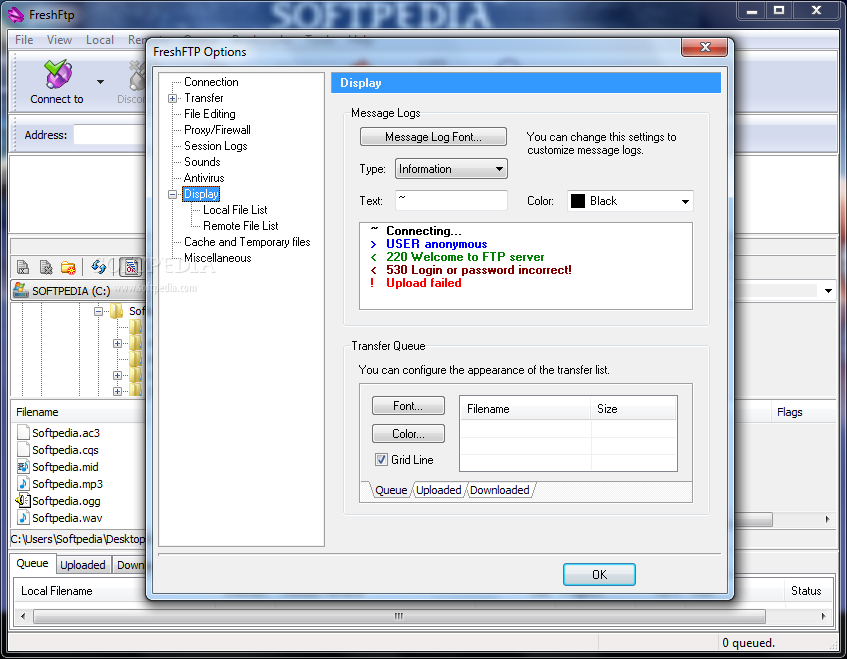Select Local File List in options tree
The width and height of the screenshot is (847, 659).
tap(235, 210)
